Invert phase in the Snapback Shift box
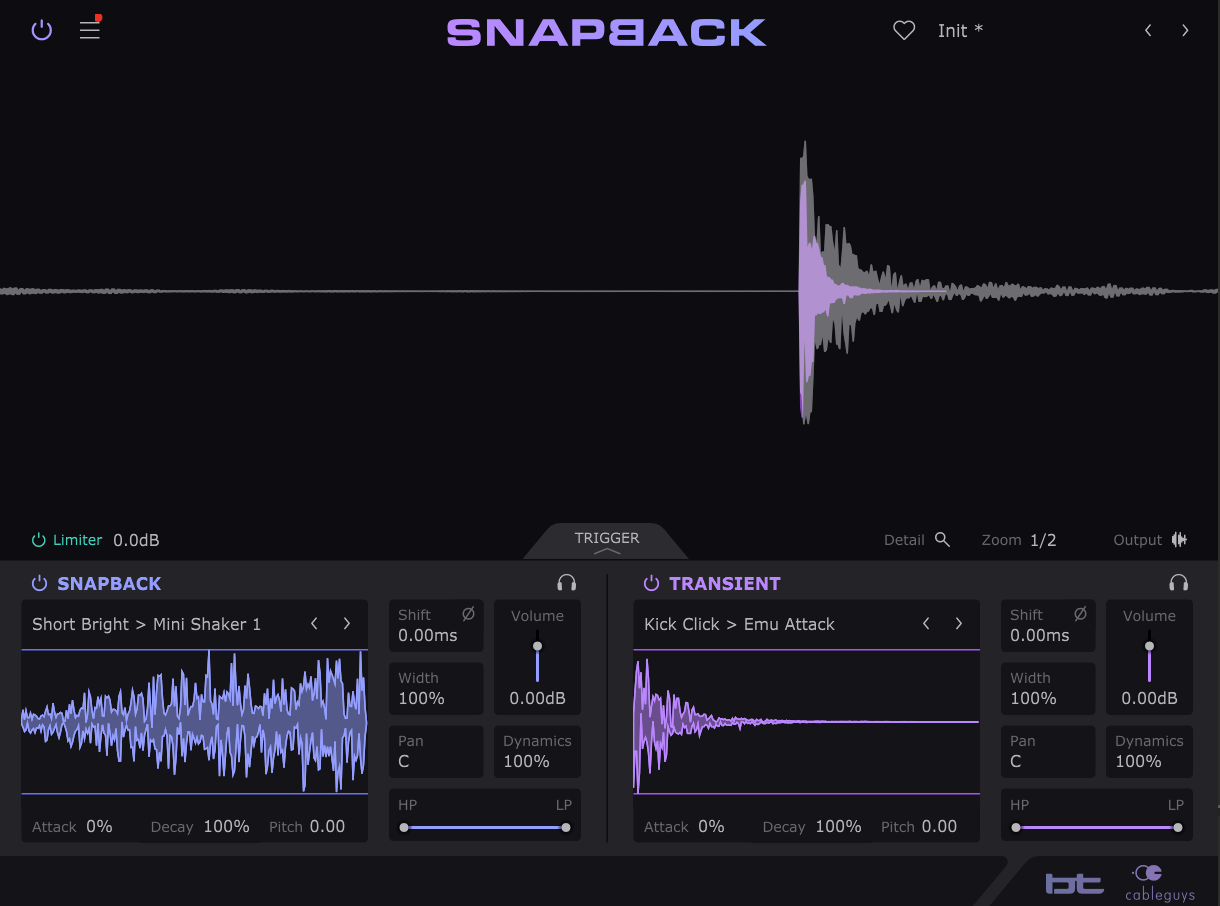This screenshot has height=906, width=1220. coord(468,615)
